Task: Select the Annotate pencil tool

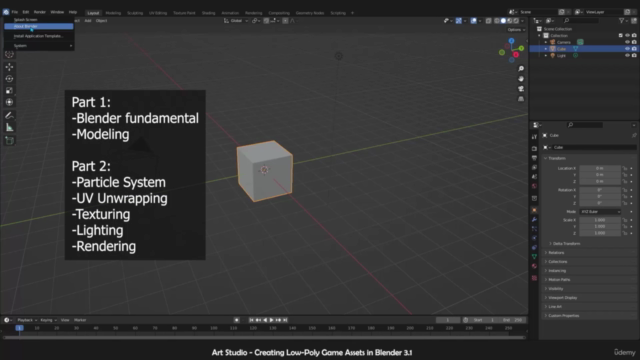Action: click(x=9, y=116)
